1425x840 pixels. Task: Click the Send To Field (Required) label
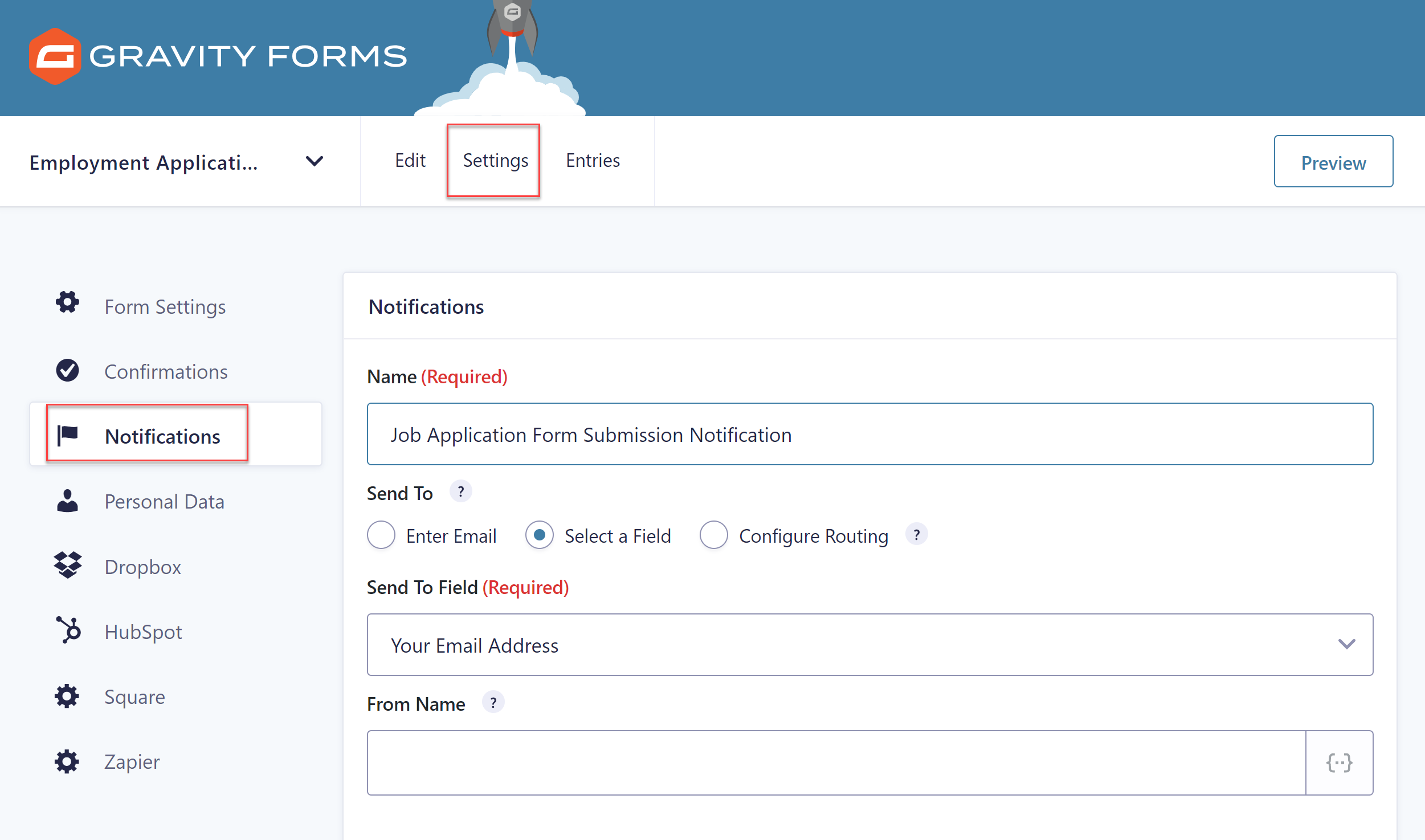(x=468, y=587)
